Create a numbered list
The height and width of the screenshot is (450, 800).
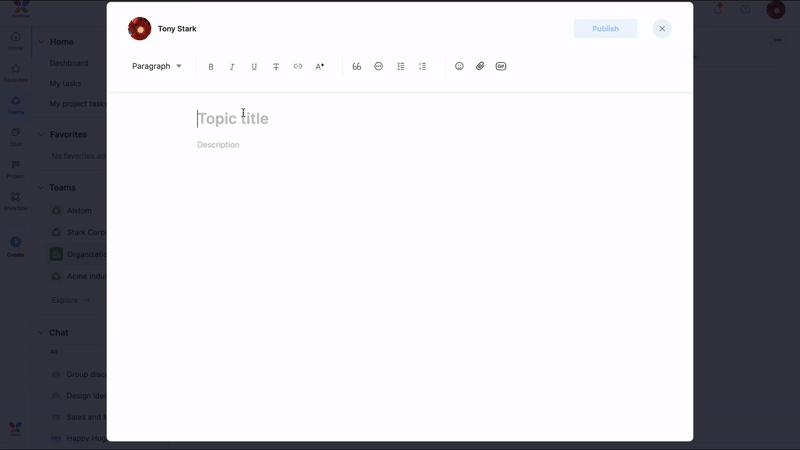click(422, 66)
